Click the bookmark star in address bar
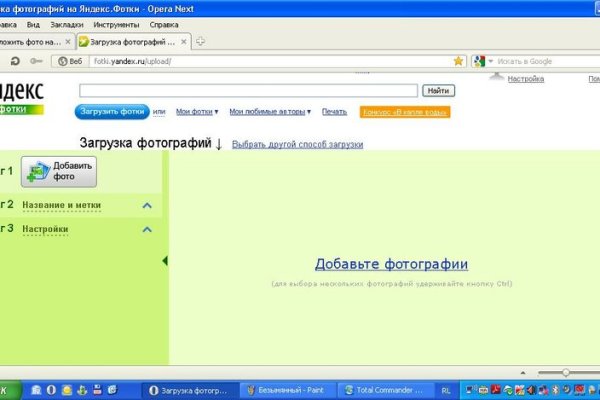 point(458,61)
